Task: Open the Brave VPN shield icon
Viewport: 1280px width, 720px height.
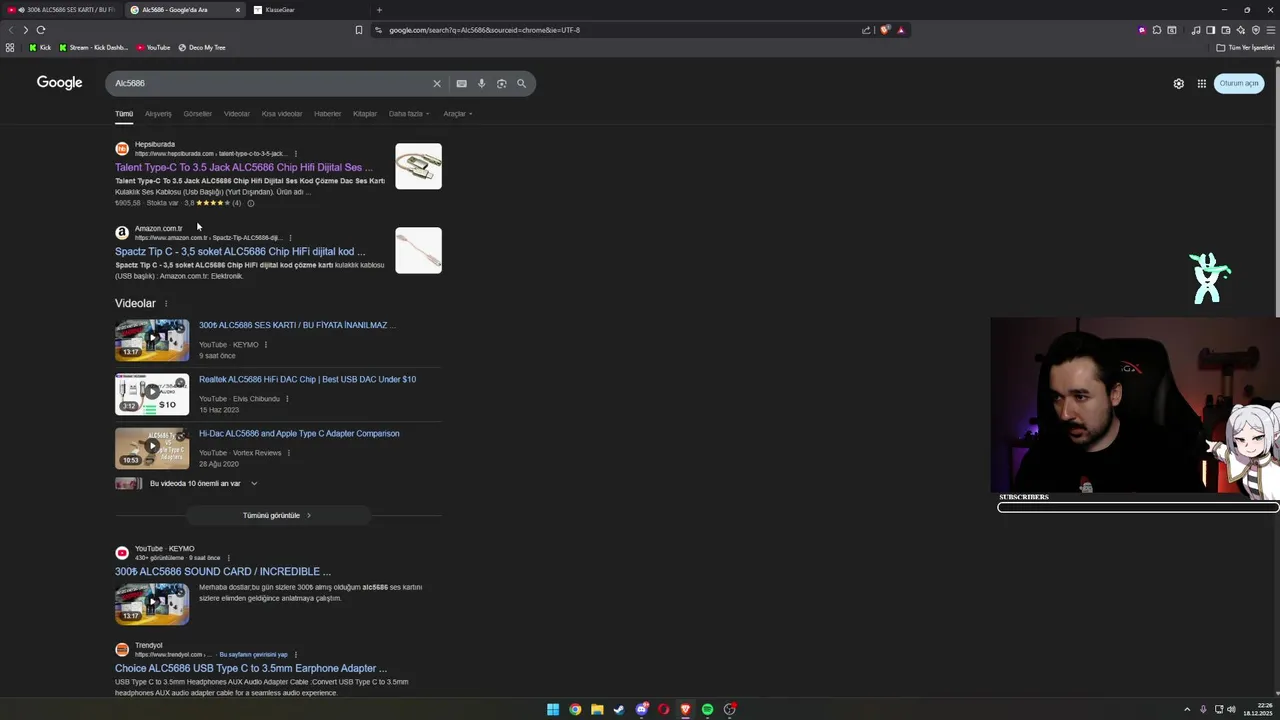Action: click(1256, 30)
